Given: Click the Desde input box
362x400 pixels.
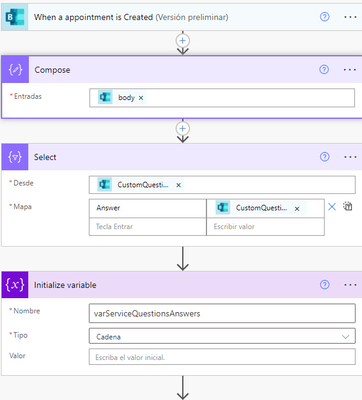Looking at the screenshot, I should point(222,185).
